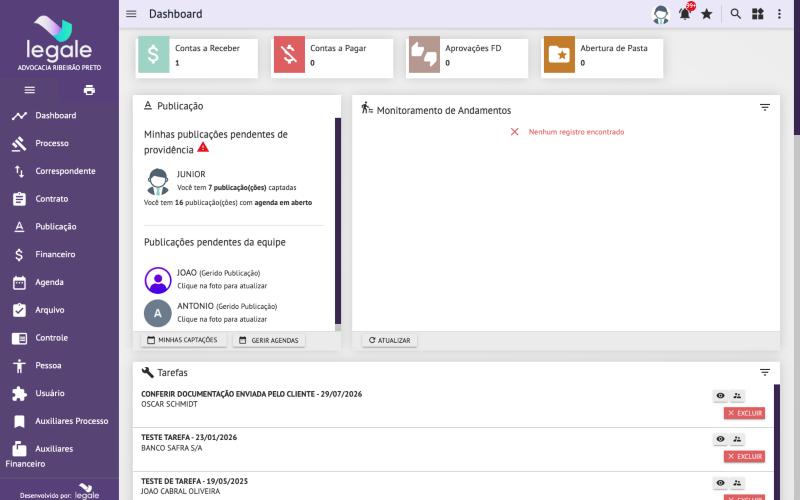Delete the BANCO SAFRA S/A task
This screenshot has width=800, height=500.
(744, 457)
